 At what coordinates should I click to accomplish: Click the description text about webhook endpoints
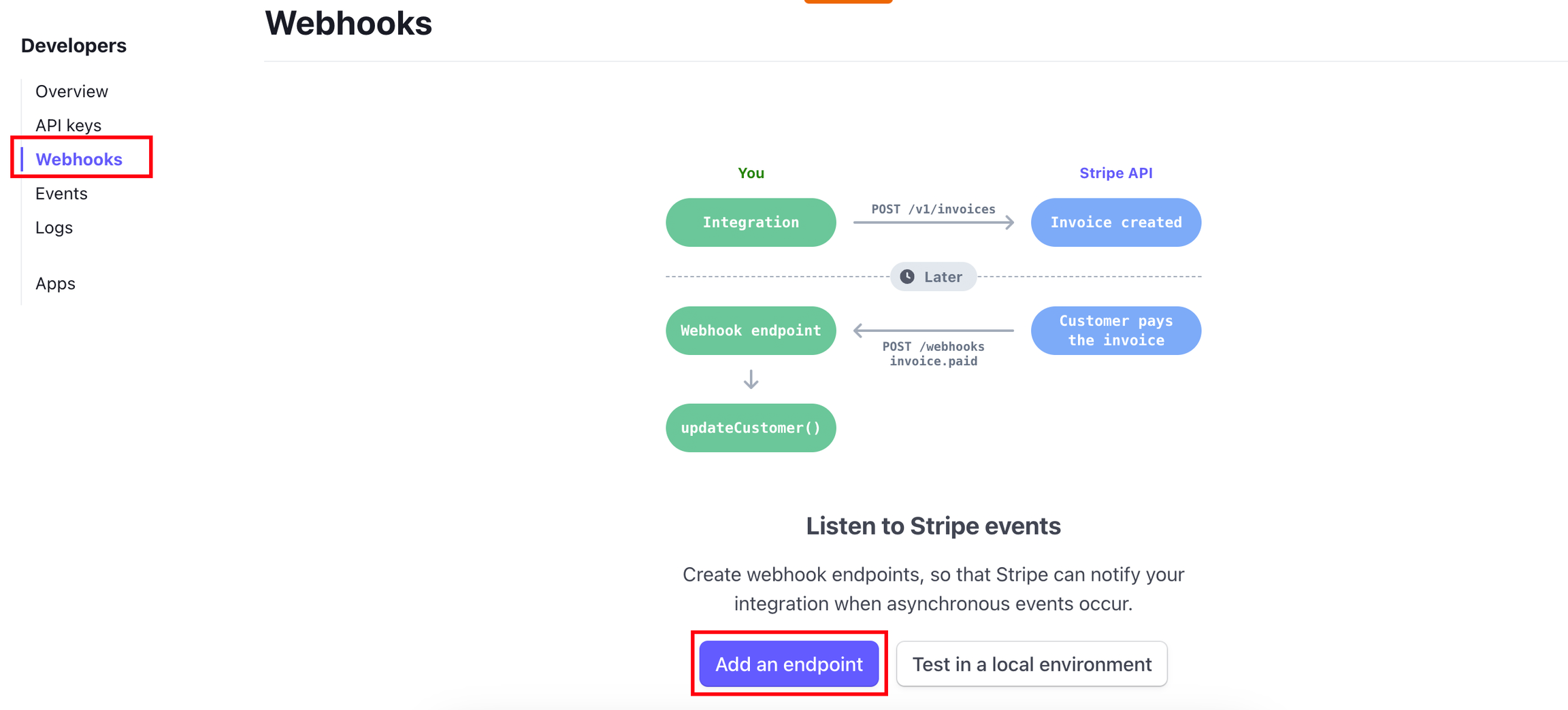pos(933,589)
